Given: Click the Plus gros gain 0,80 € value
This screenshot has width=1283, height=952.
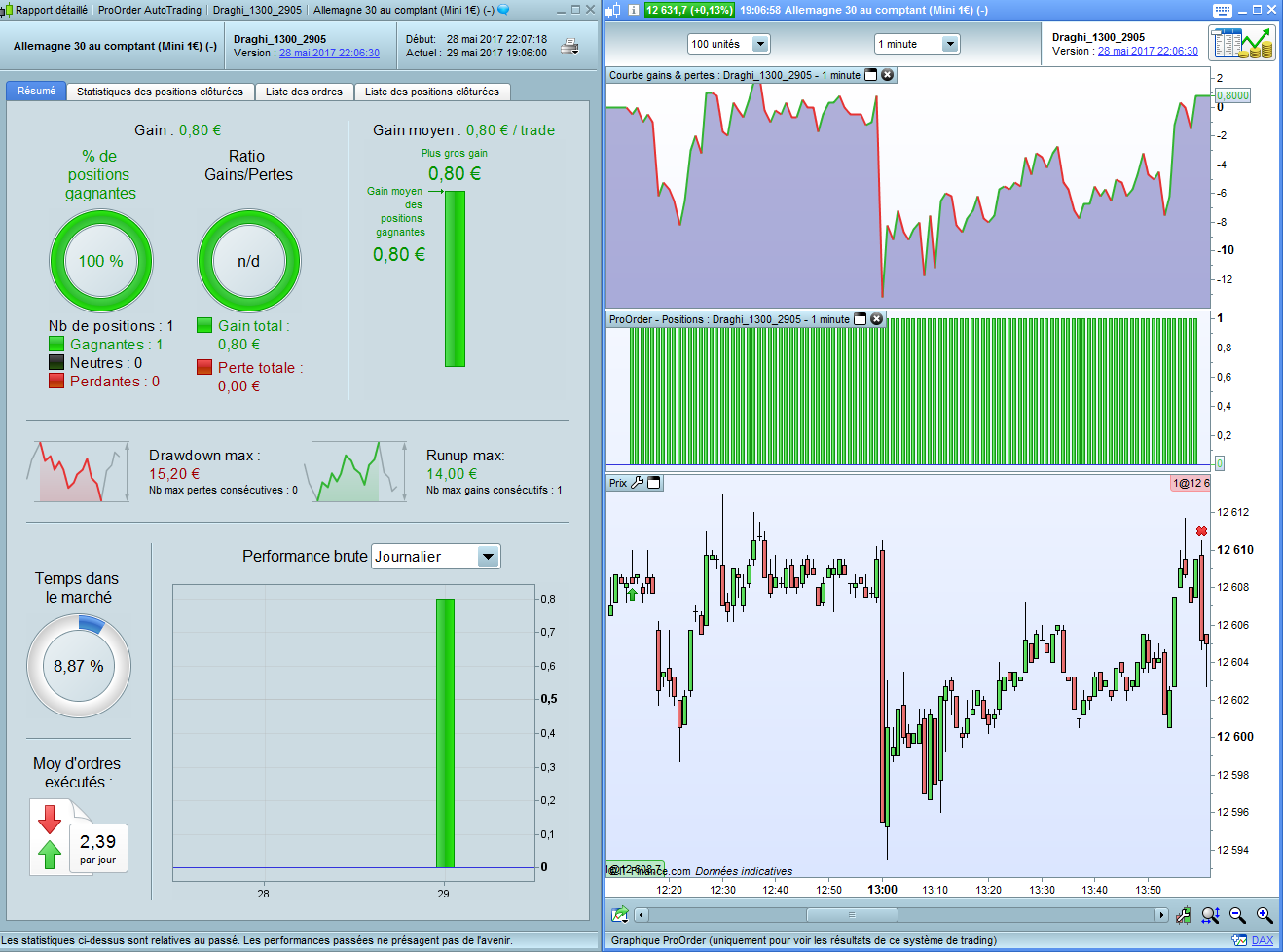Looking at the screenshot, I should point(455,173).
